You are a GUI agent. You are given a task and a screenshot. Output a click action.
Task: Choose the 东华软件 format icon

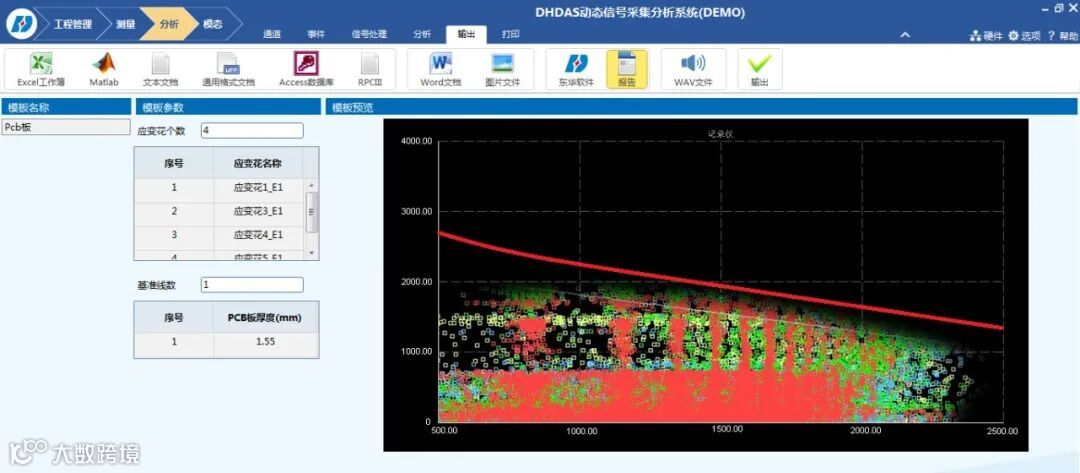click(x=576, y=70)
